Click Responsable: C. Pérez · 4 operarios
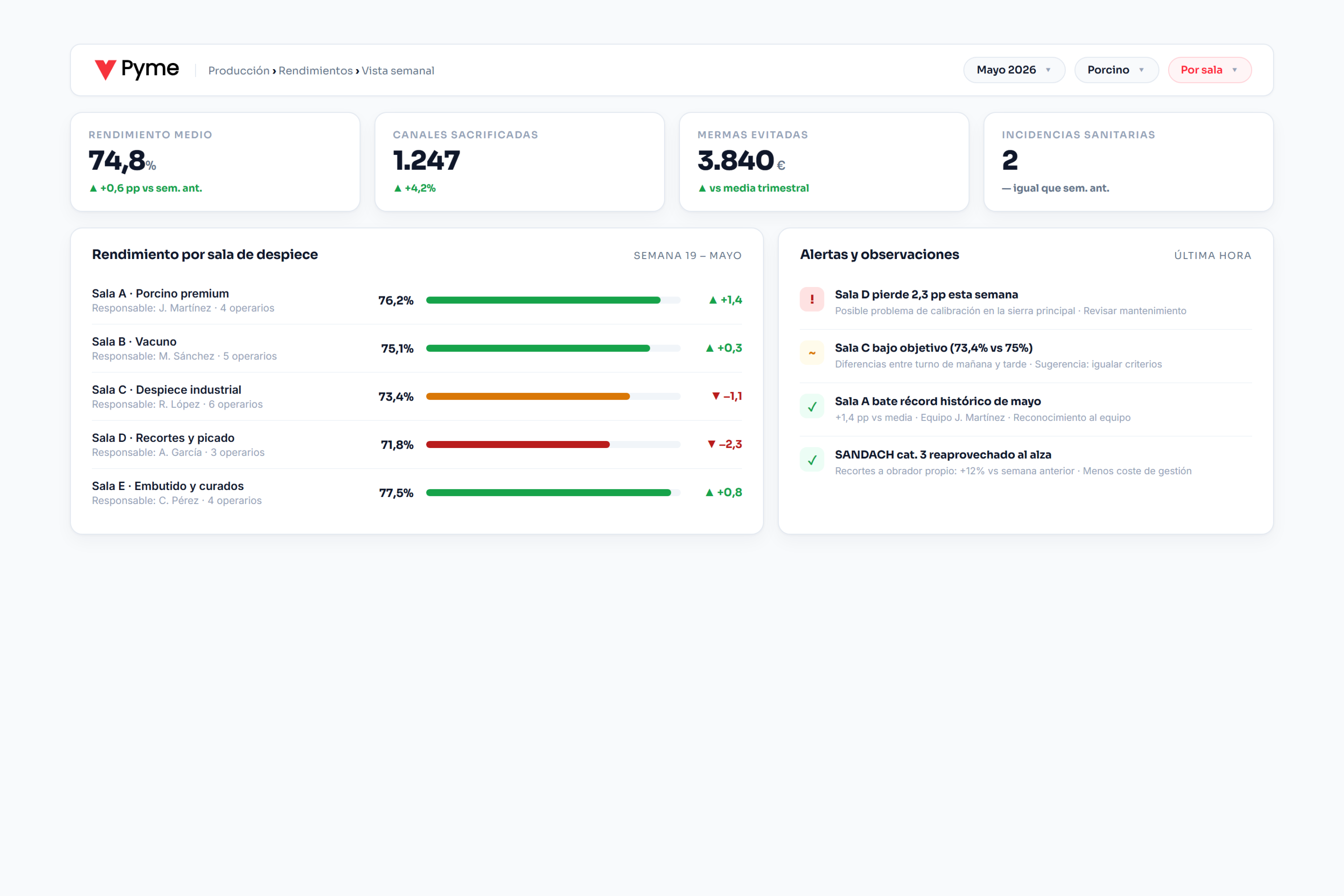The width and height of the screenshot is (1344, 896). tap(176, 501)
